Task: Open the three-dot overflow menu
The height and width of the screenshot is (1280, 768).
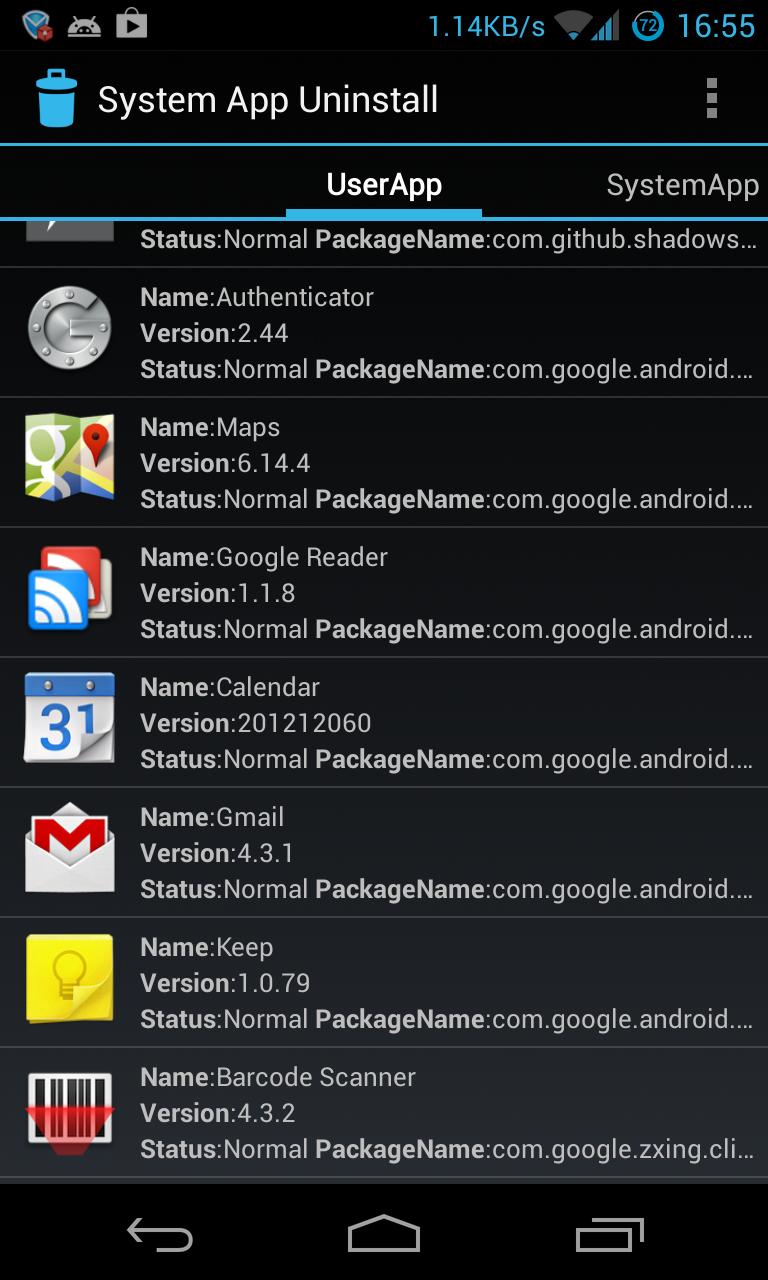Action: coord(711,99)
